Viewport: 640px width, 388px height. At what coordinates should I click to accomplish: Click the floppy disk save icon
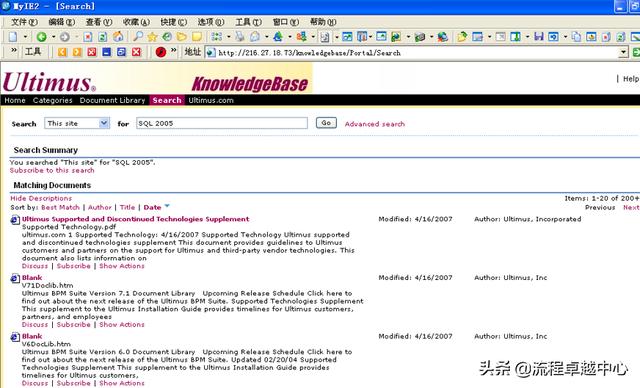tap(539, 37)
